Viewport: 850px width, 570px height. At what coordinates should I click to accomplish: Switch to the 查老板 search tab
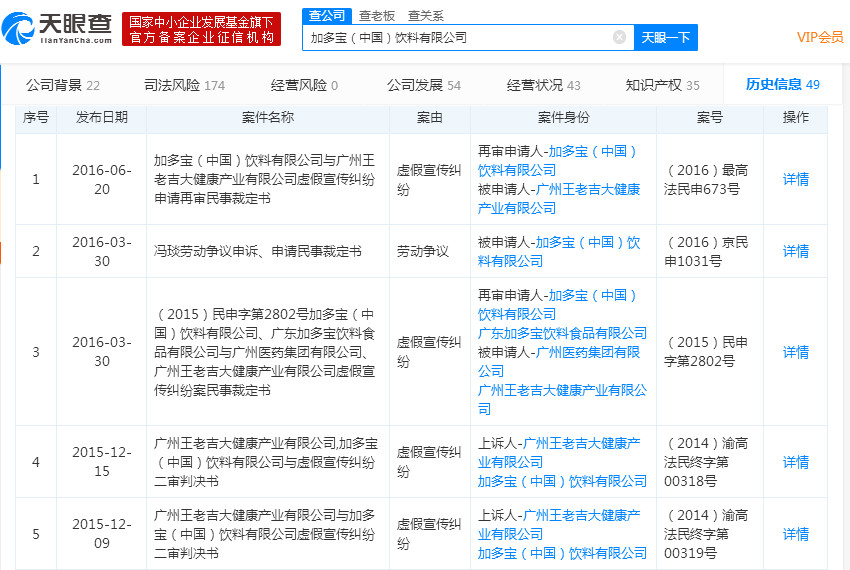377,16
